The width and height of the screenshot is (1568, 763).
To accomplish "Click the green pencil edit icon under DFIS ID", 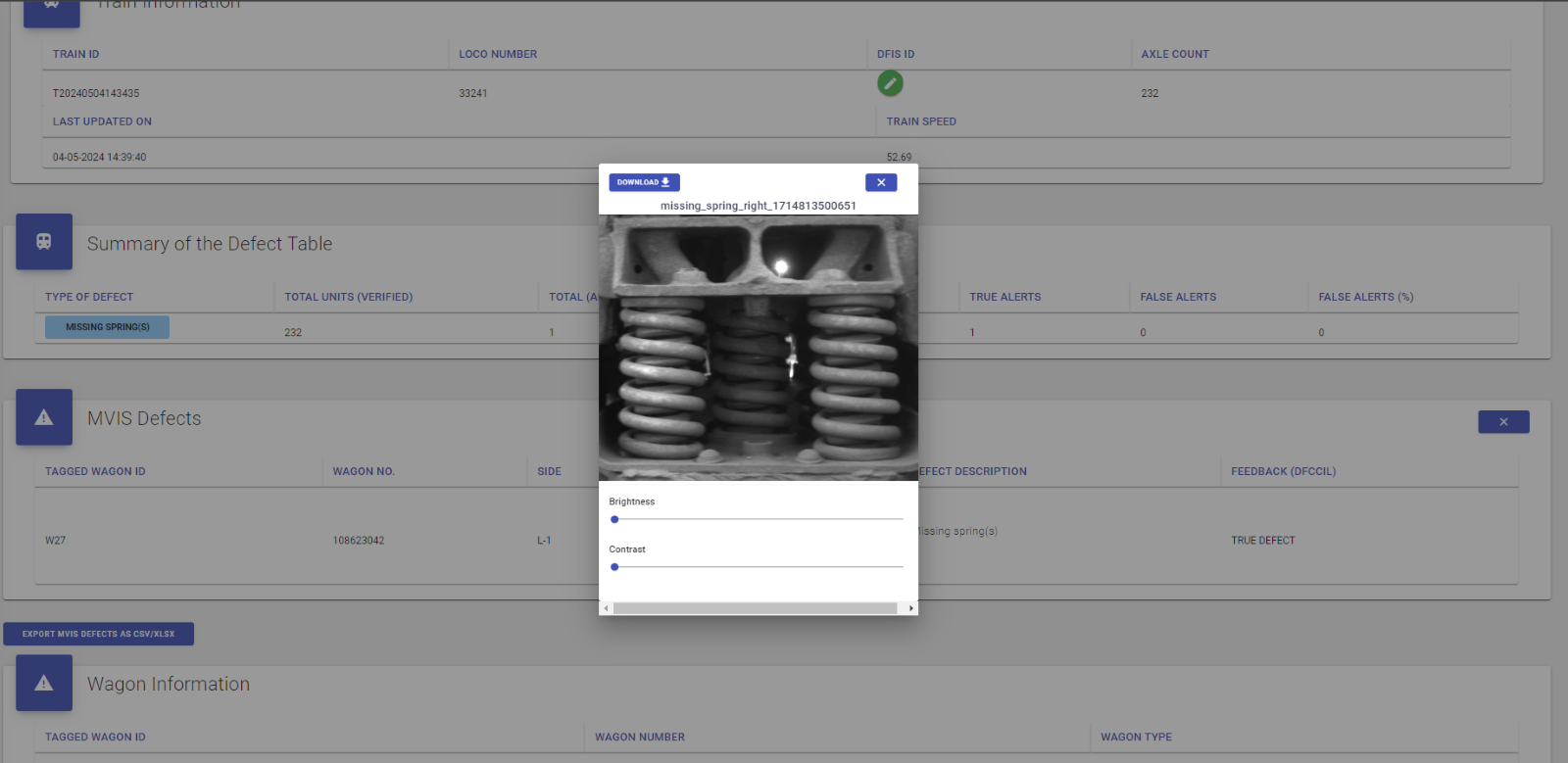I will click(890, 83).
